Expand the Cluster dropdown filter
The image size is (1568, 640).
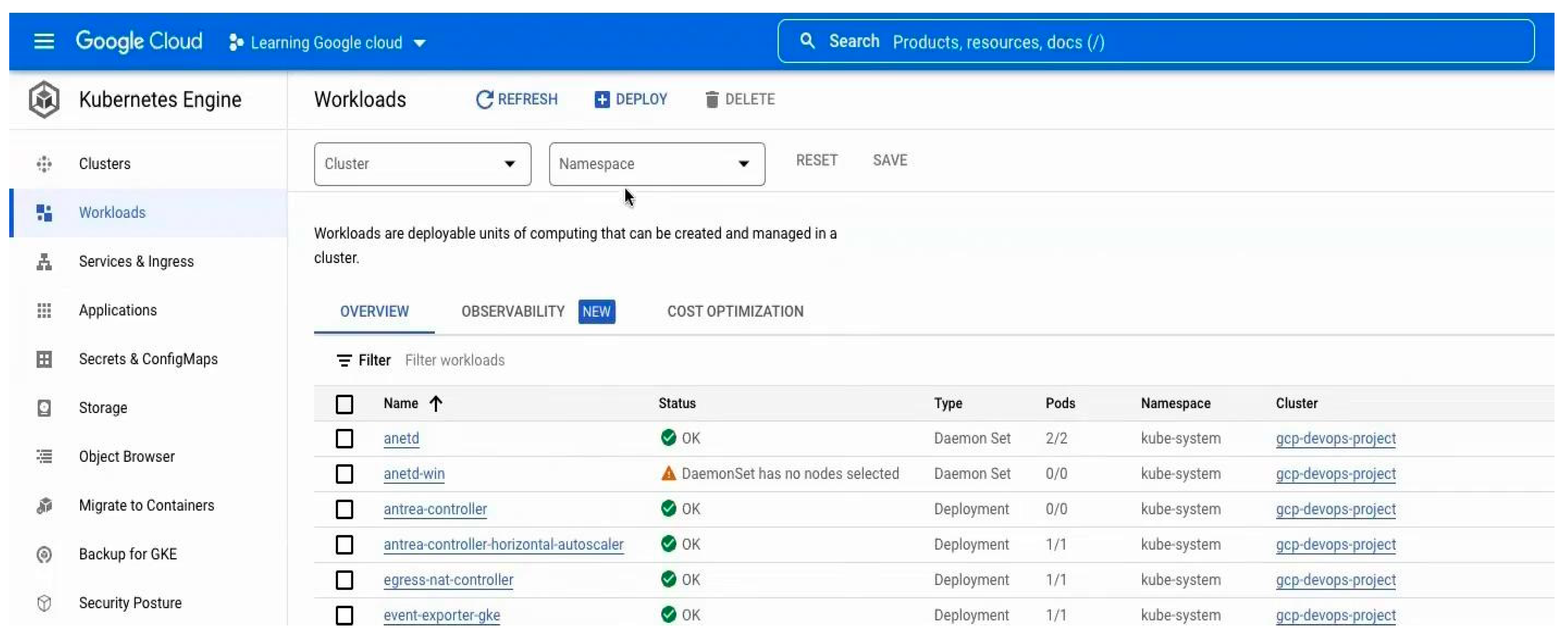pyautogui.click(x=422, y=164)
